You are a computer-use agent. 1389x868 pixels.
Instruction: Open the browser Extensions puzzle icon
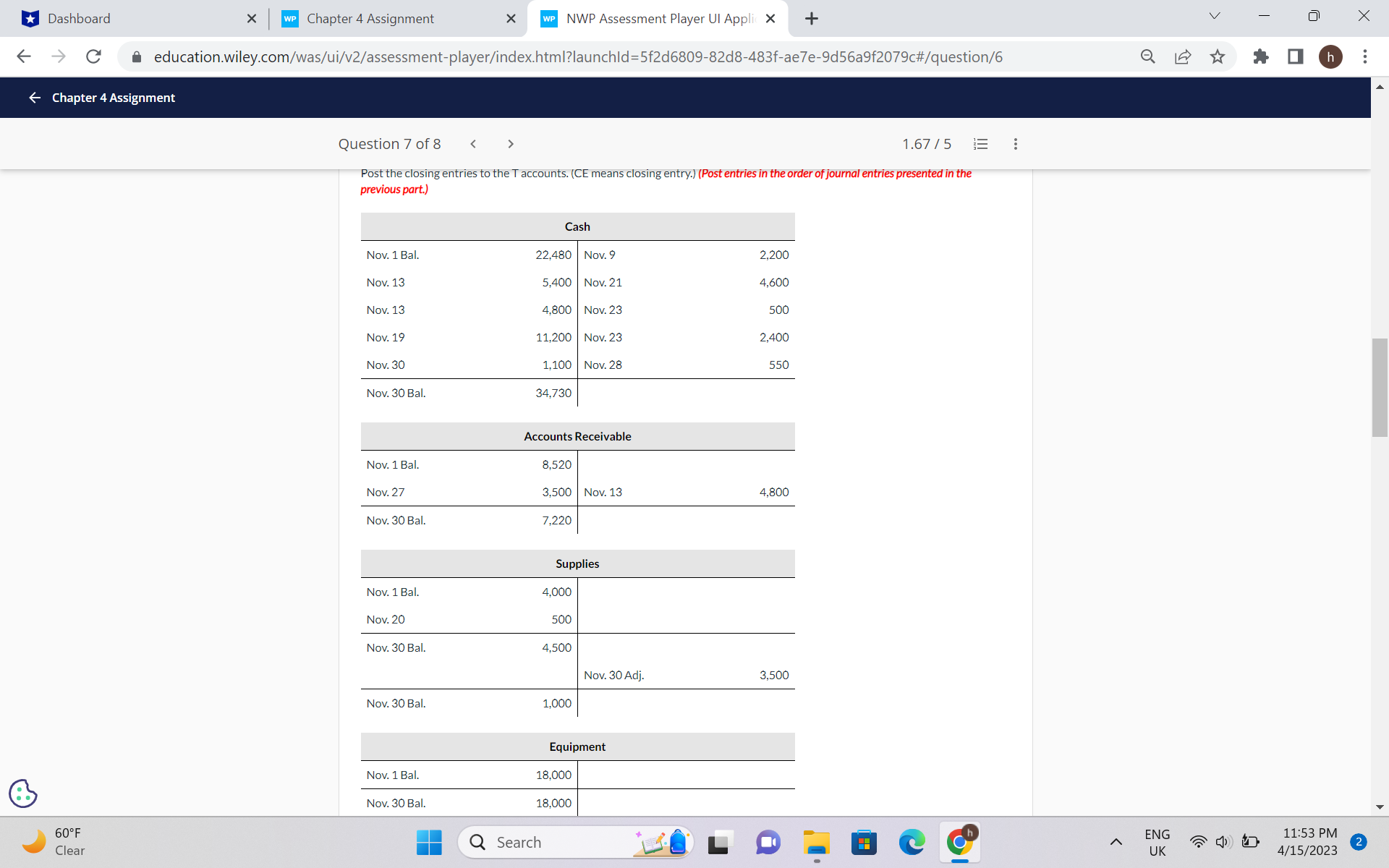click(x=1260, y=56)
